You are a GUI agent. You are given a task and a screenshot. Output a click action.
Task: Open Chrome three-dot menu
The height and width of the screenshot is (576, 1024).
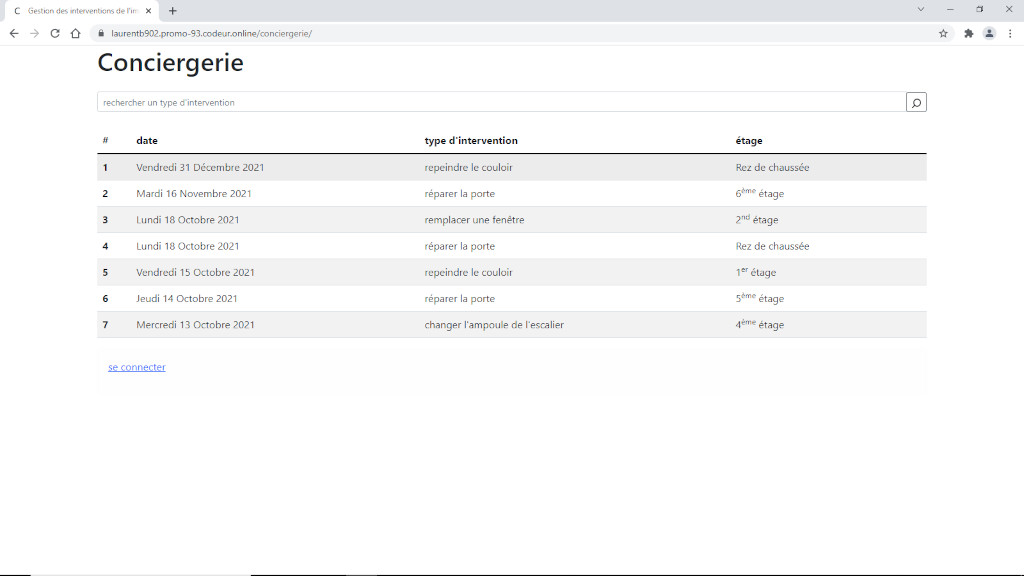[x=1009, y=33]
